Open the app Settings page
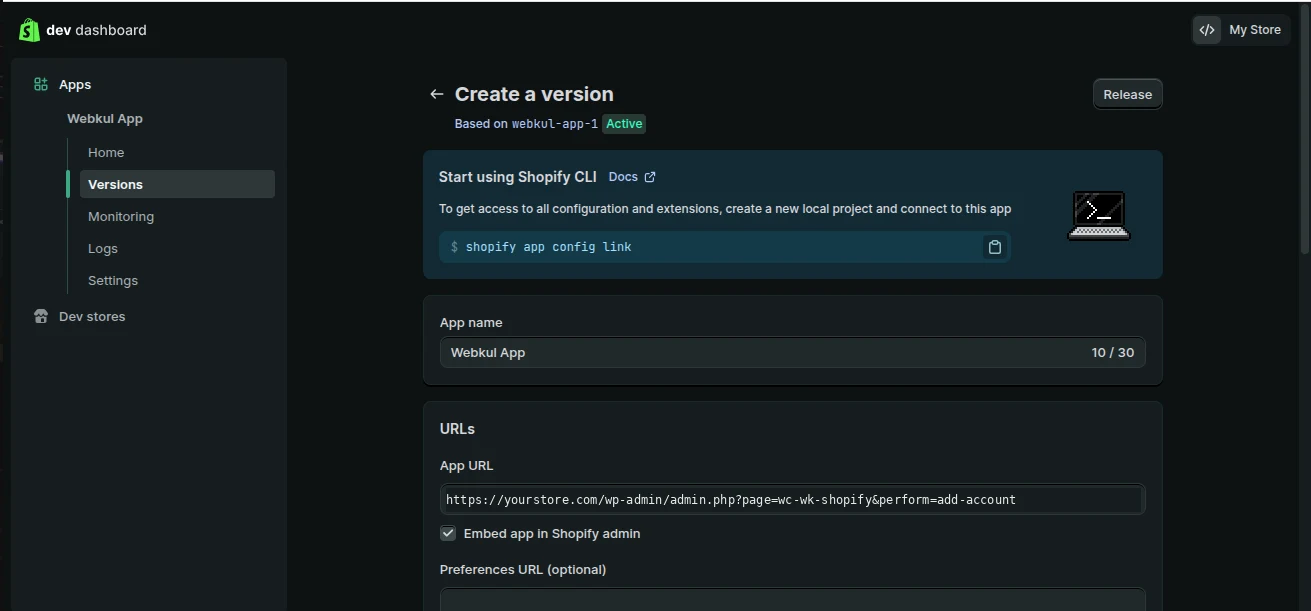Viewport: 1311px width, 611px height. [113, 281]
